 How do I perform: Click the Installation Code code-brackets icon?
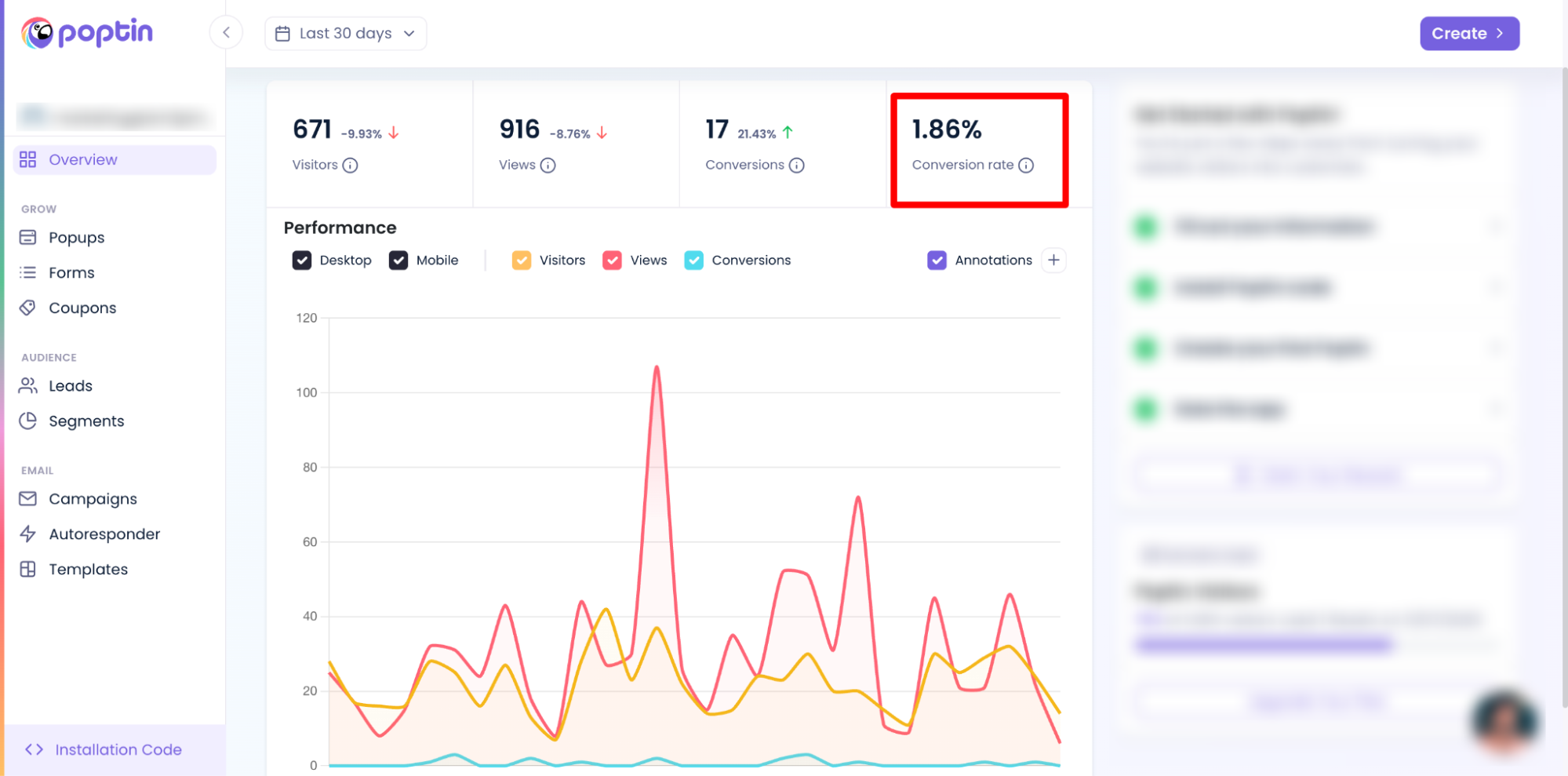click(34, 750)
